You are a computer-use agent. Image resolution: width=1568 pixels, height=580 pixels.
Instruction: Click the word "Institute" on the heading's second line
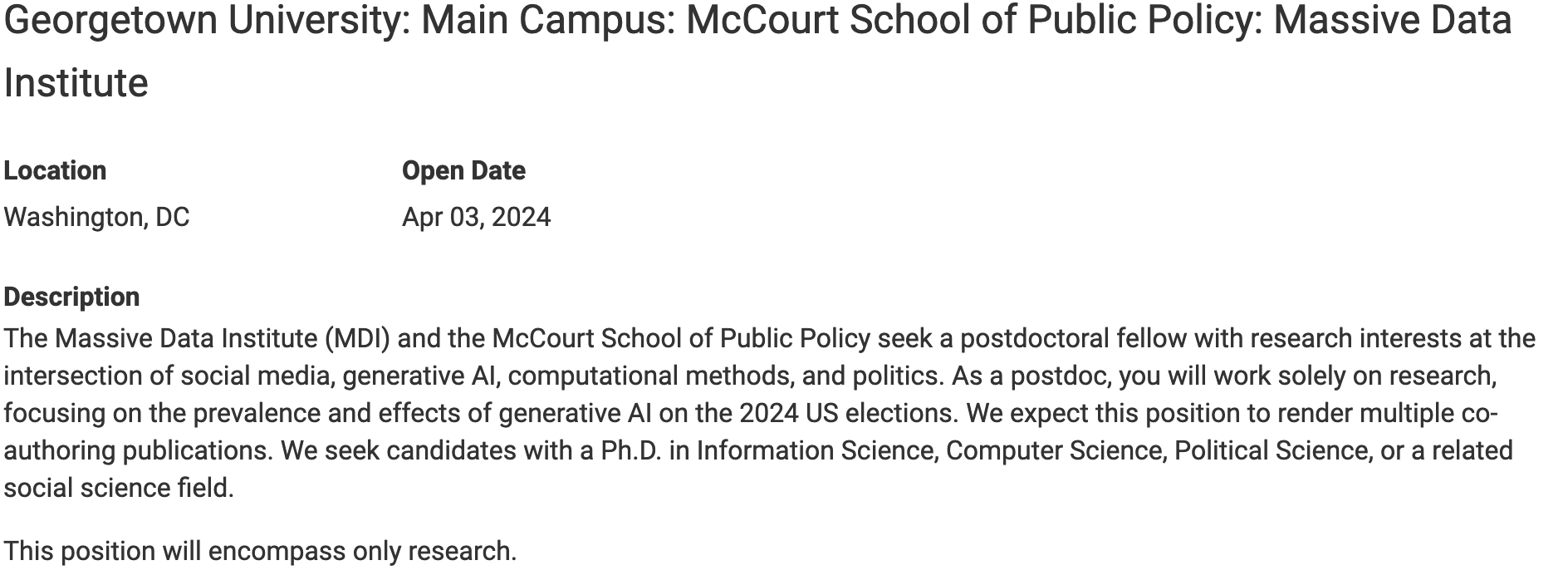(x=76, y=83)
